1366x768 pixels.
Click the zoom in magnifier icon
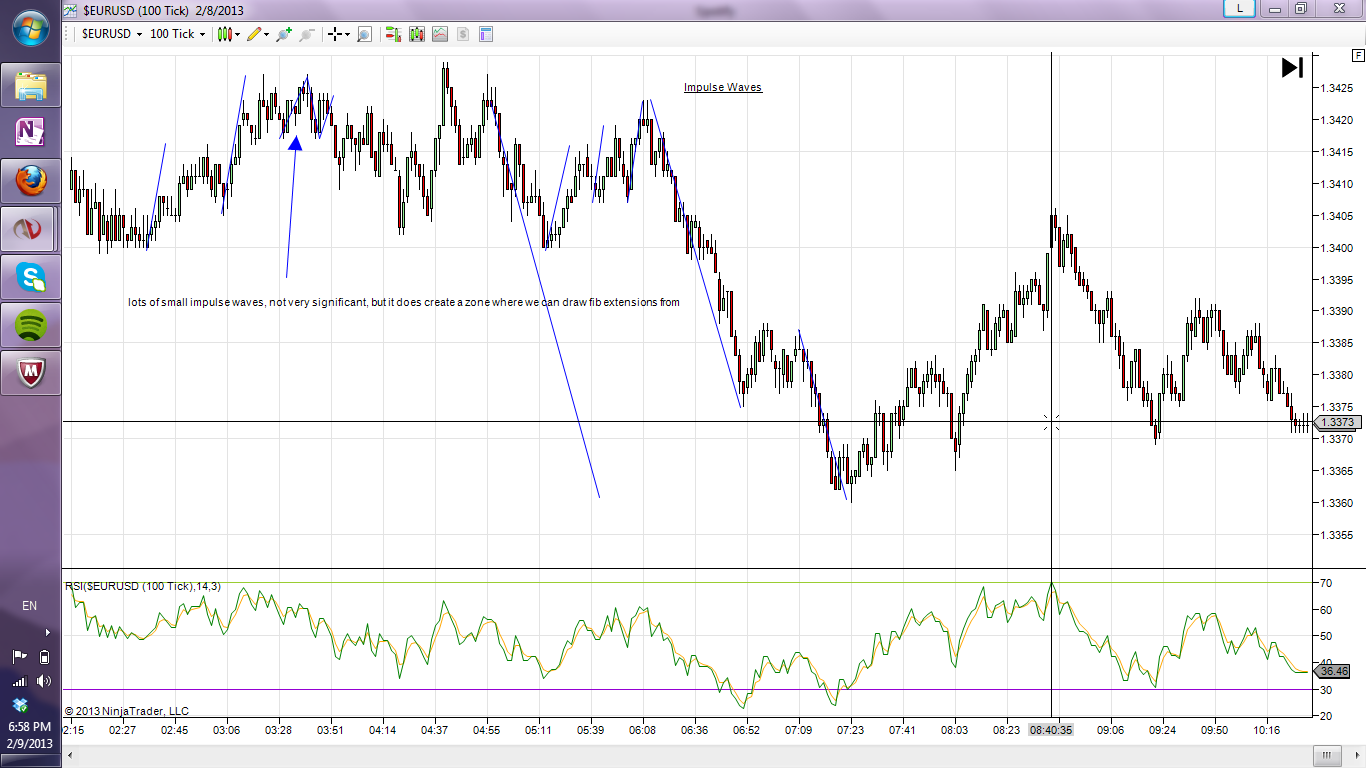[x=284, y=34]
